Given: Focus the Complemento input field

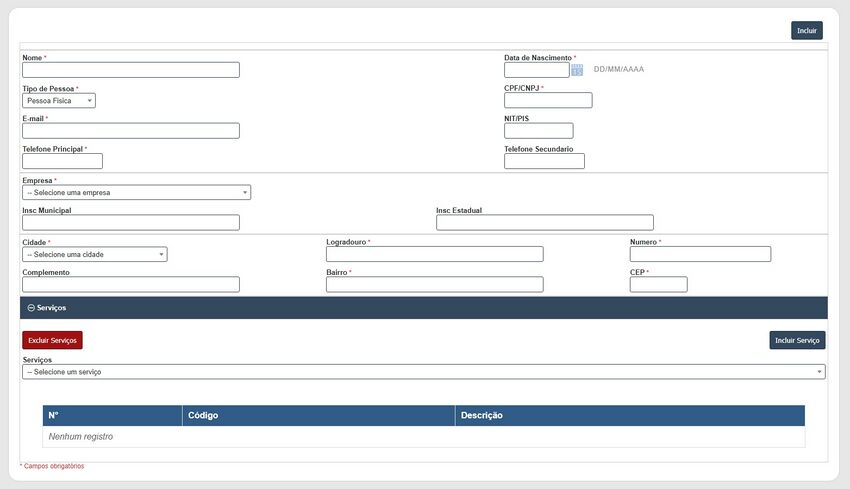Looking at the screenshot, I should [x=131, y=285].
